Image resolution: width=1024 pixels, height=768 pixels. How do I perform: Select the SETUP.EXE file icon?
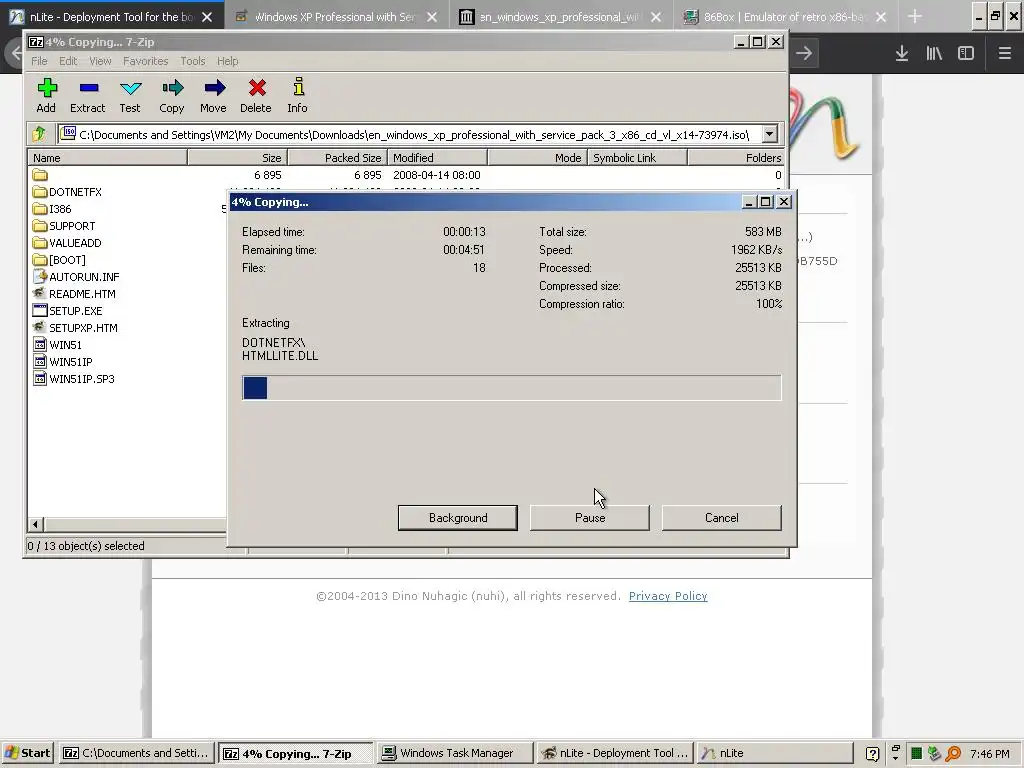[40, 311]
